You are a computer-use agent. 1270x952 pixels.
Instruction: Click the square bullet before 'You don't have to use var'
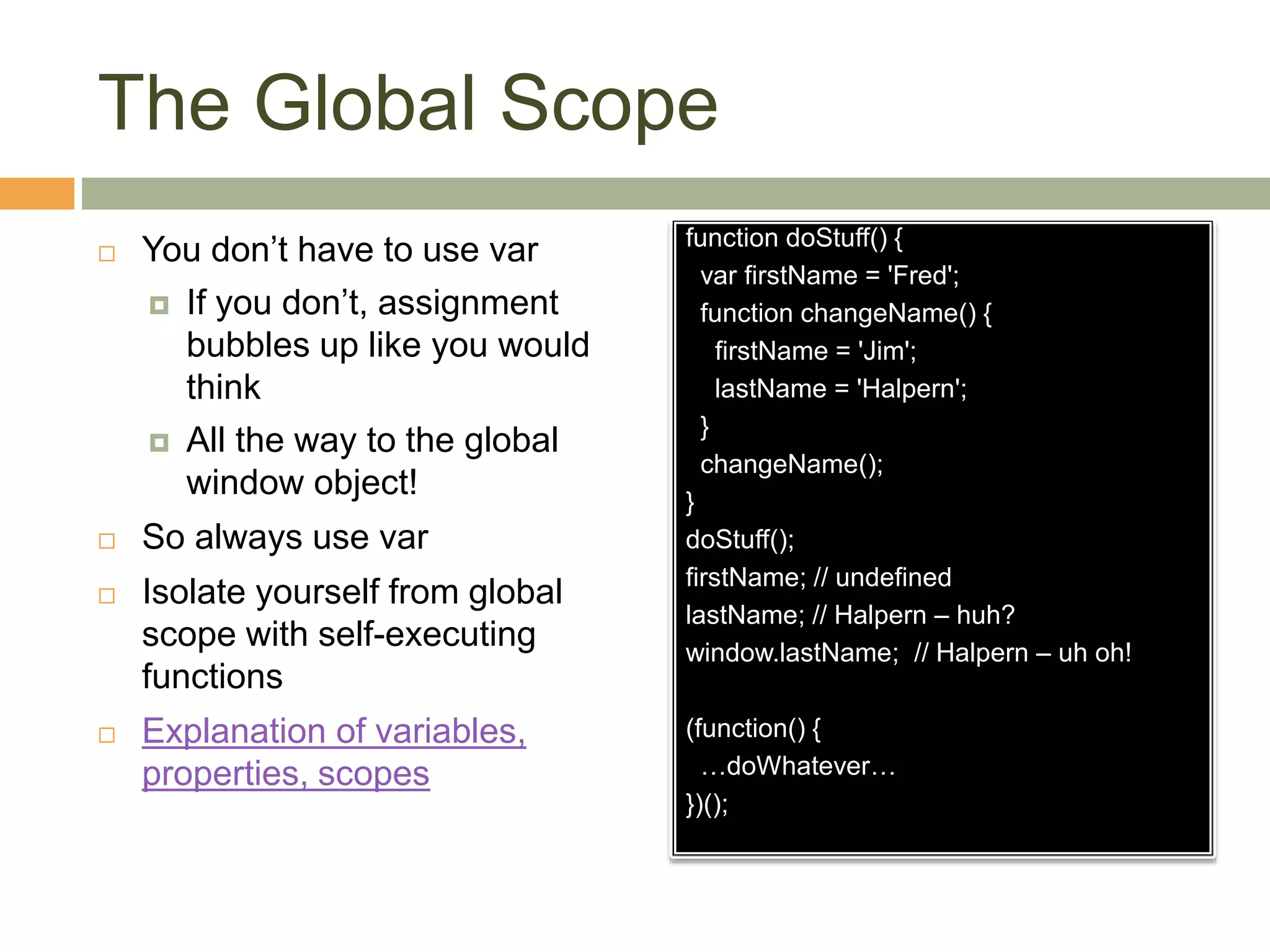click(x=107, y=253)
